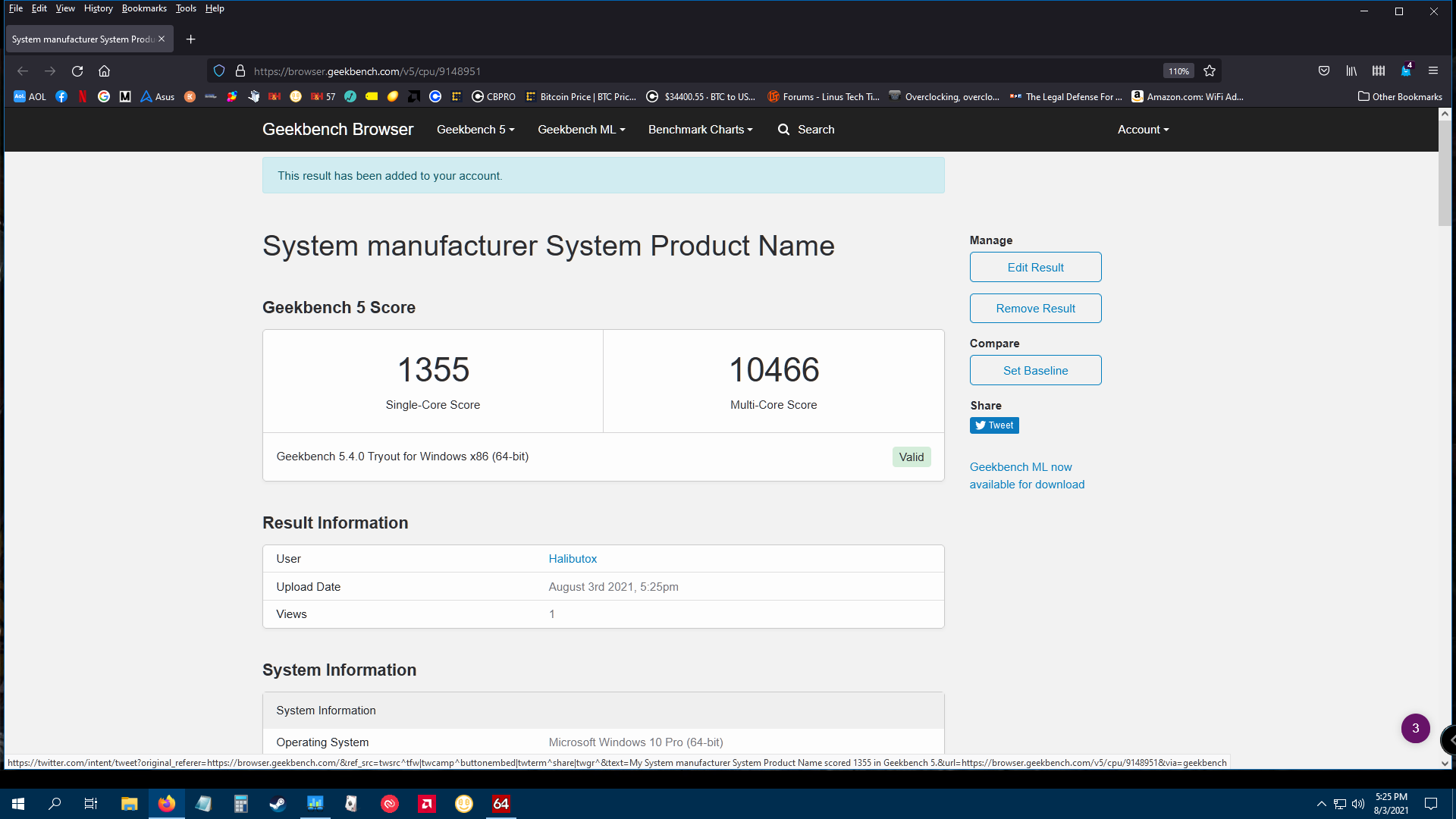Expand the Account dropdown

(1144, 130)
